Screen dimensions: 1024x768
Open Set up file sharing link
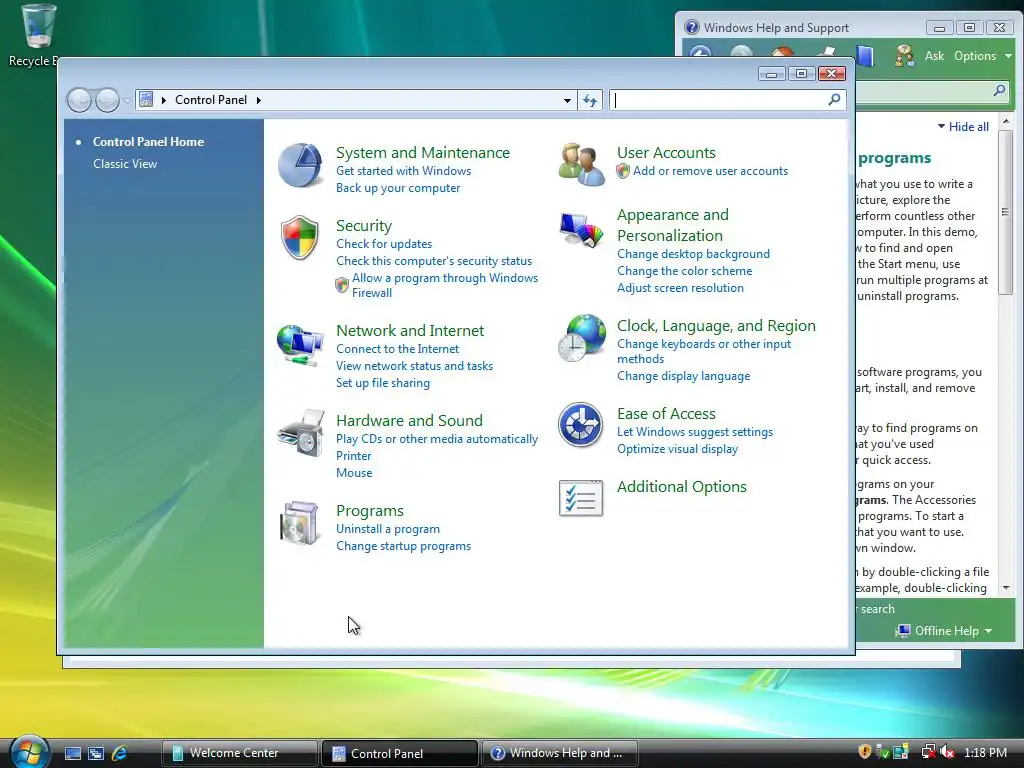click(383, 383)
